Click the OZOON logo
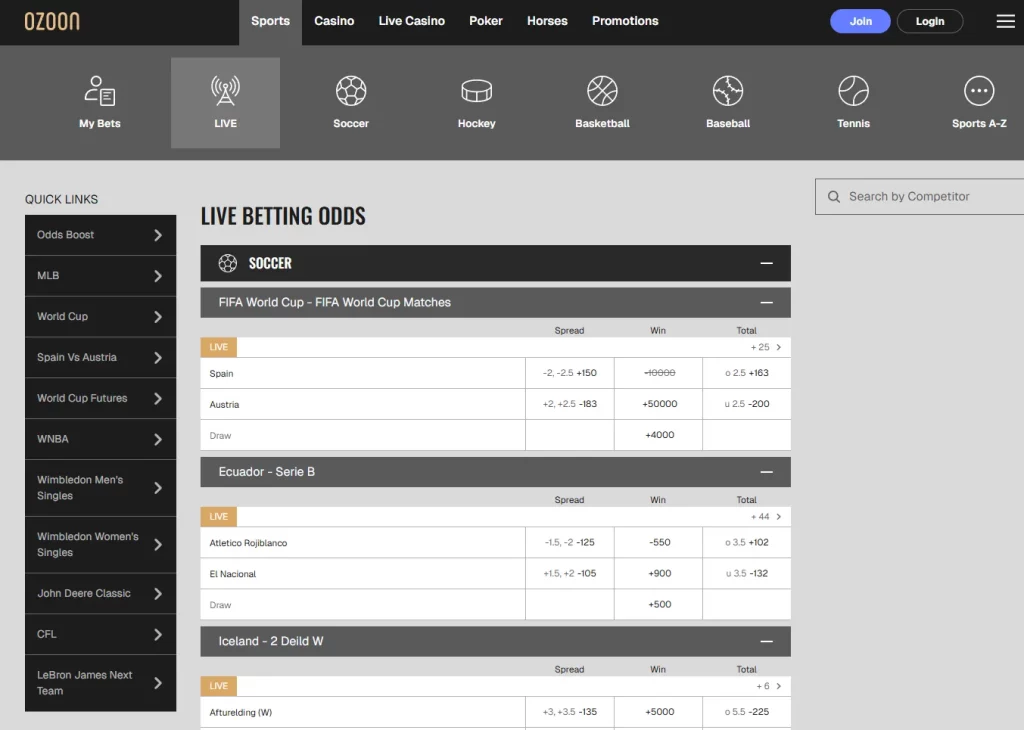This screenshot has height=730, width=1024. tap(52, 21)
